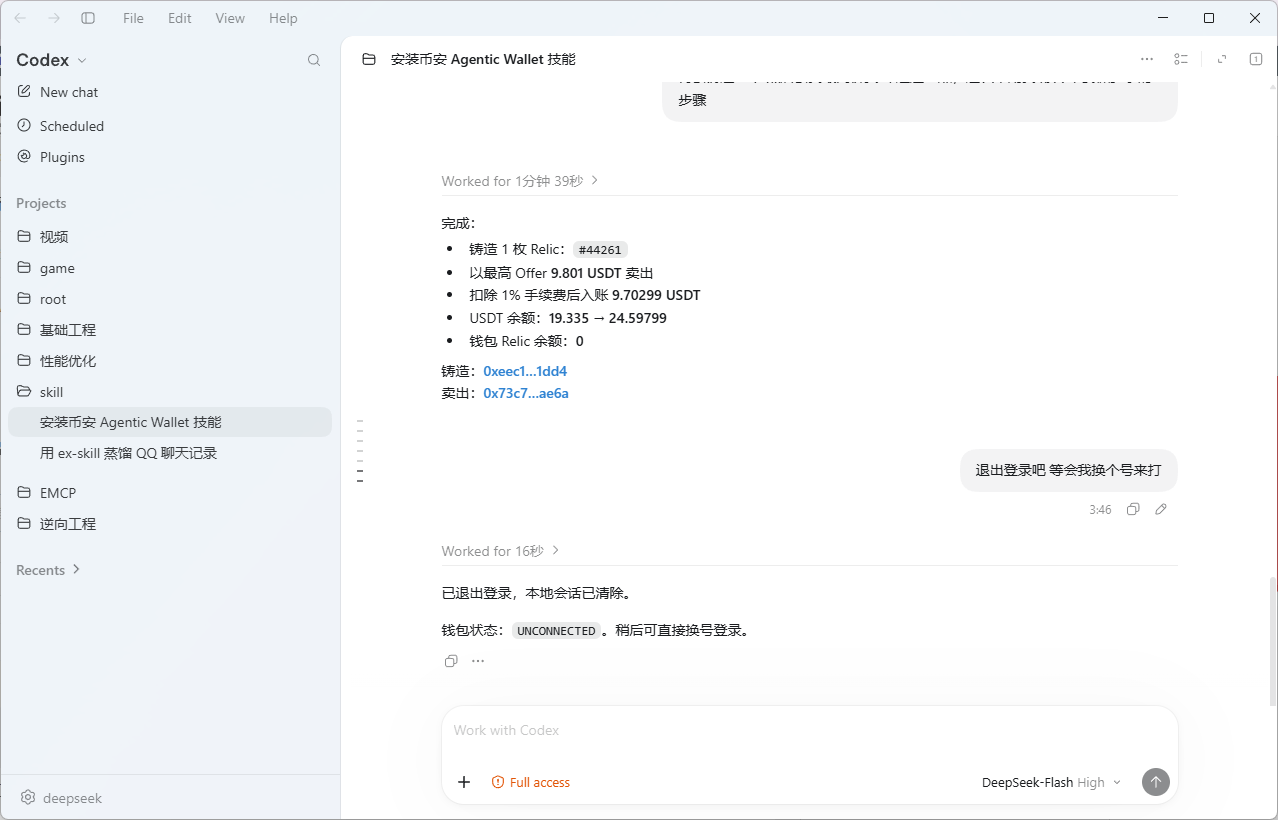This screenshot has height=820, width=1278.
Task: Select the 用 ex-skill 蒸馏 QQ 聊天记录 chat
Action: point(170,453)
